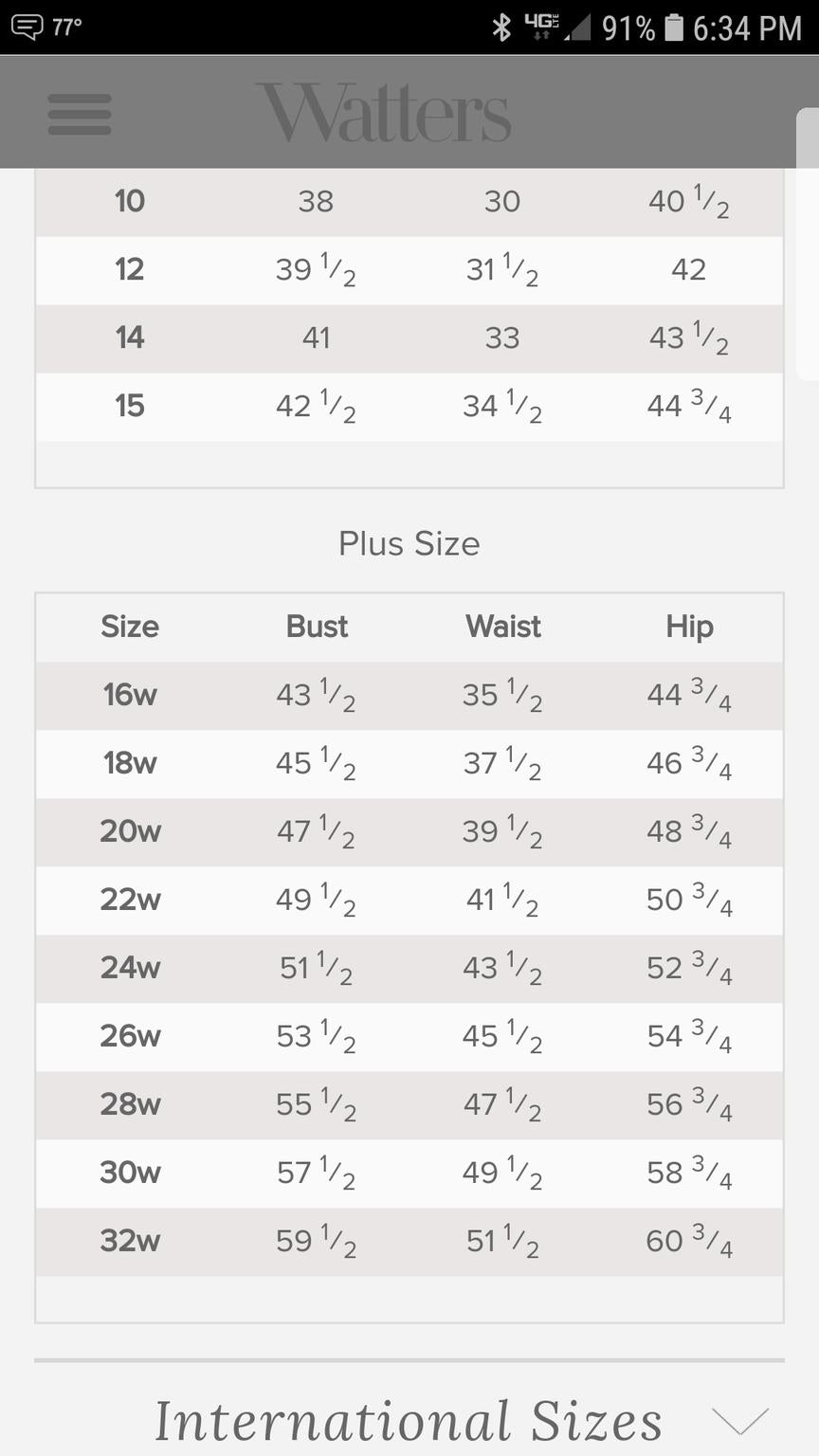Viewport: 819px width, 1456px height.
Task: Tap the 6:34 PM clock
Action: (748, 28)
